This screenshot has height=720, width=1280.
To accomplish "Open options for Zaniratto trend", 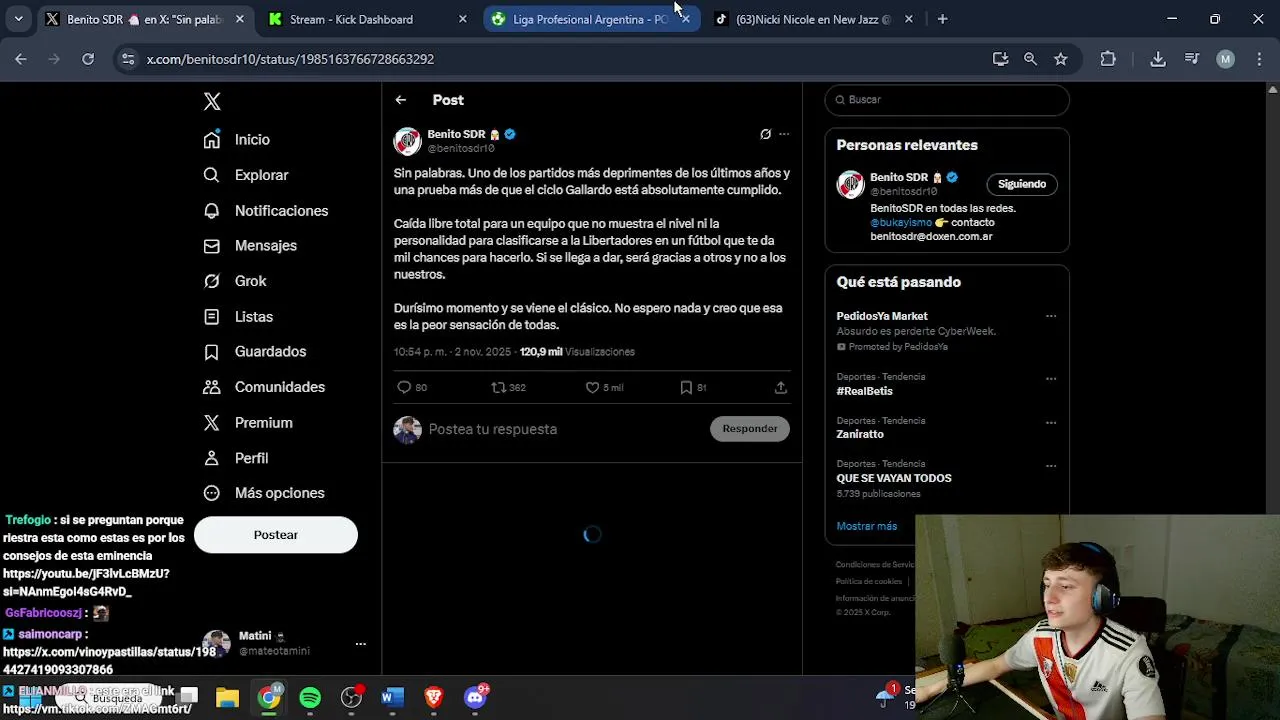I will [x=1050, y=423].
